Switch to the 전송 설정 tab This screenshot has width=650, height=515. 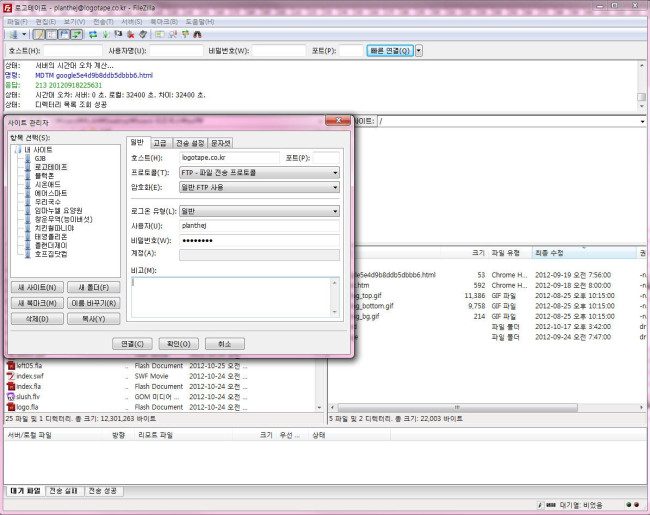(190, 143)
